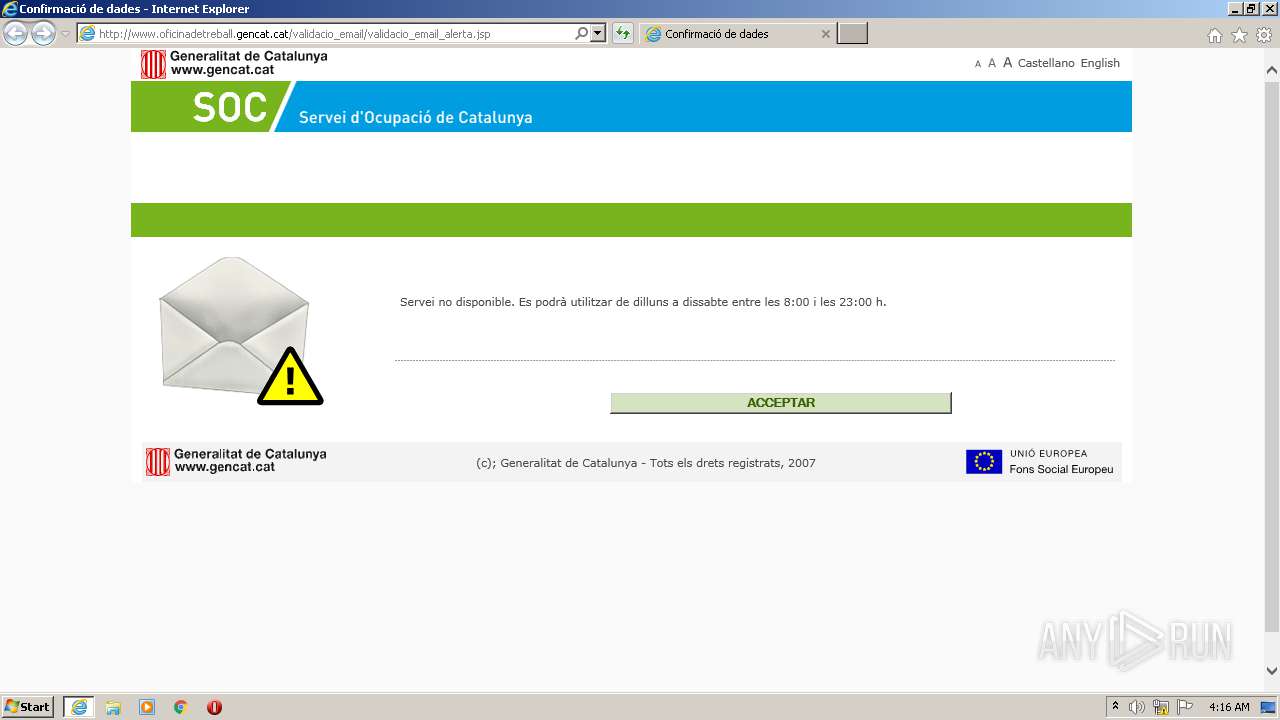The width and height of the screenshot is (1280, 720).
Task: Switch the page language to English
Action: [1100, 63]
